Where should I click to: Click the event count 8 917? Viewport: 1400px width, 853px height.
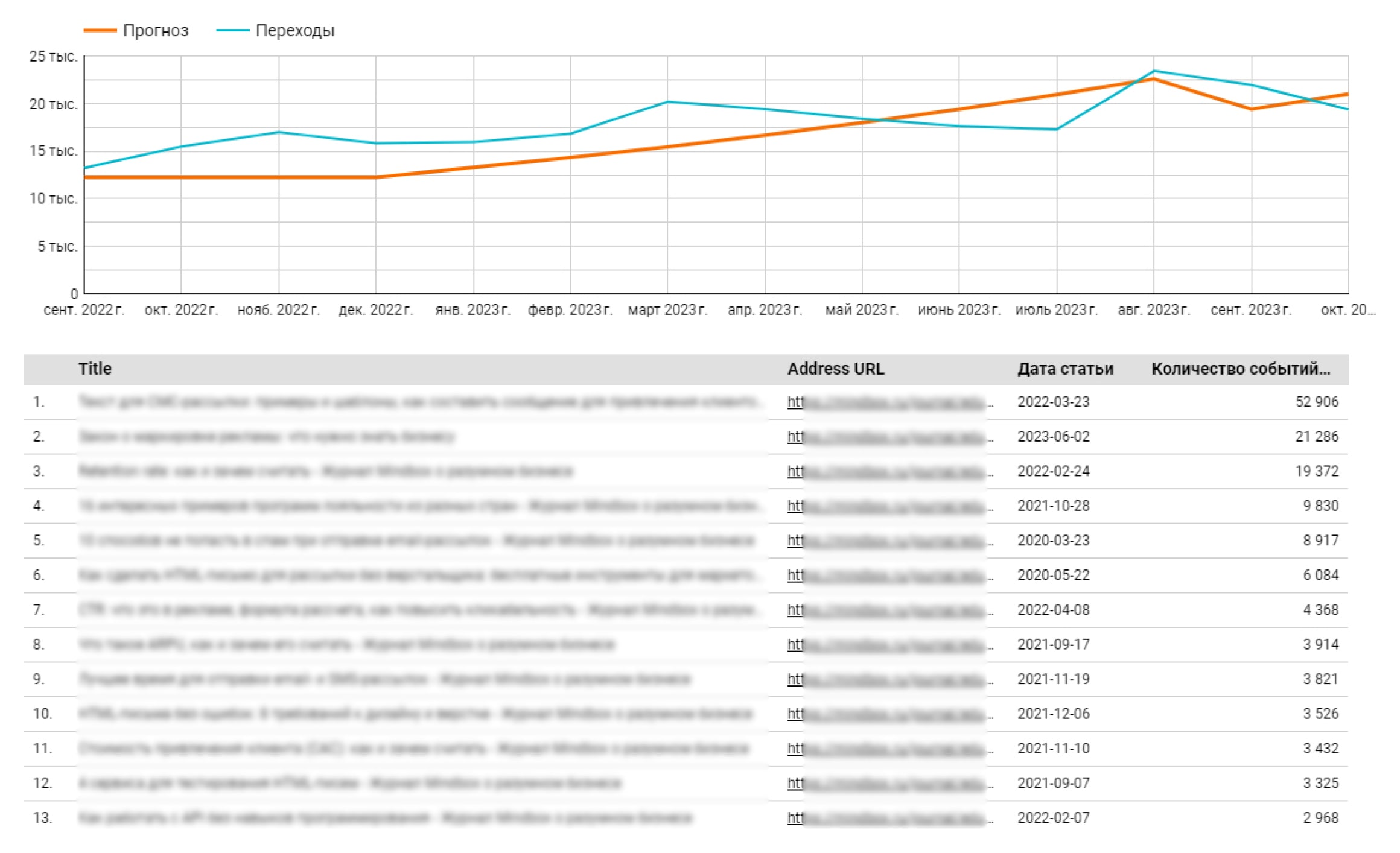pyautogui.click(x=1320, y=541)
